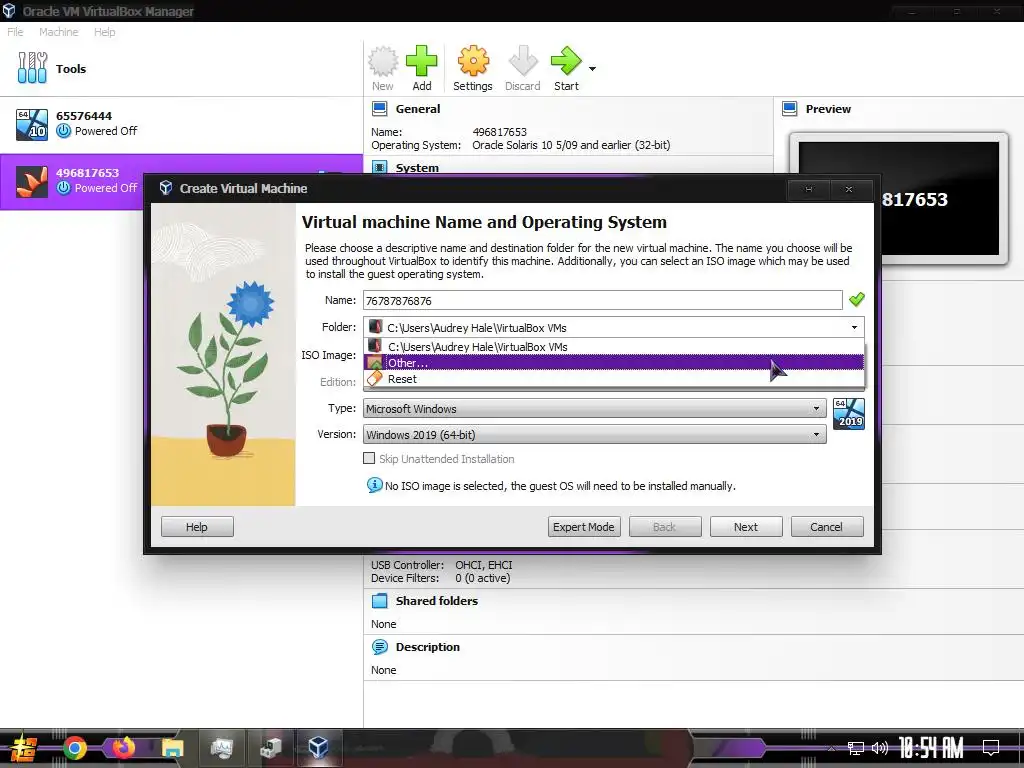Click the Preview section icon

tap(790, 109)
